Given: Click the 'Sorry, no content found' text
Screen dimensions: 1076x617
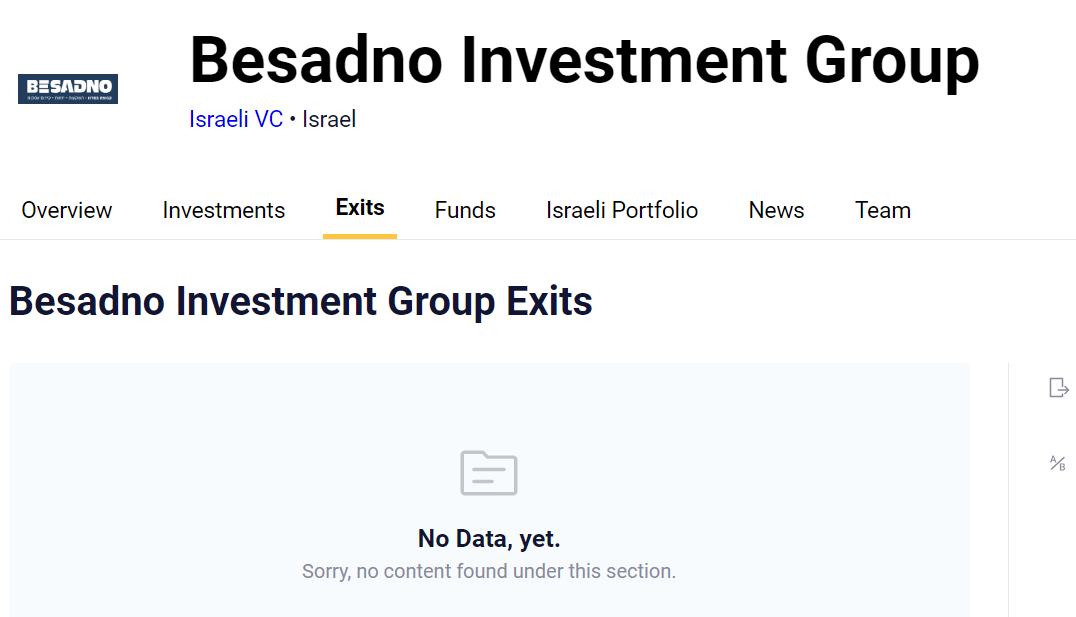Looking at the screenshot, I should pyautogui.click(x=489, y=572).
